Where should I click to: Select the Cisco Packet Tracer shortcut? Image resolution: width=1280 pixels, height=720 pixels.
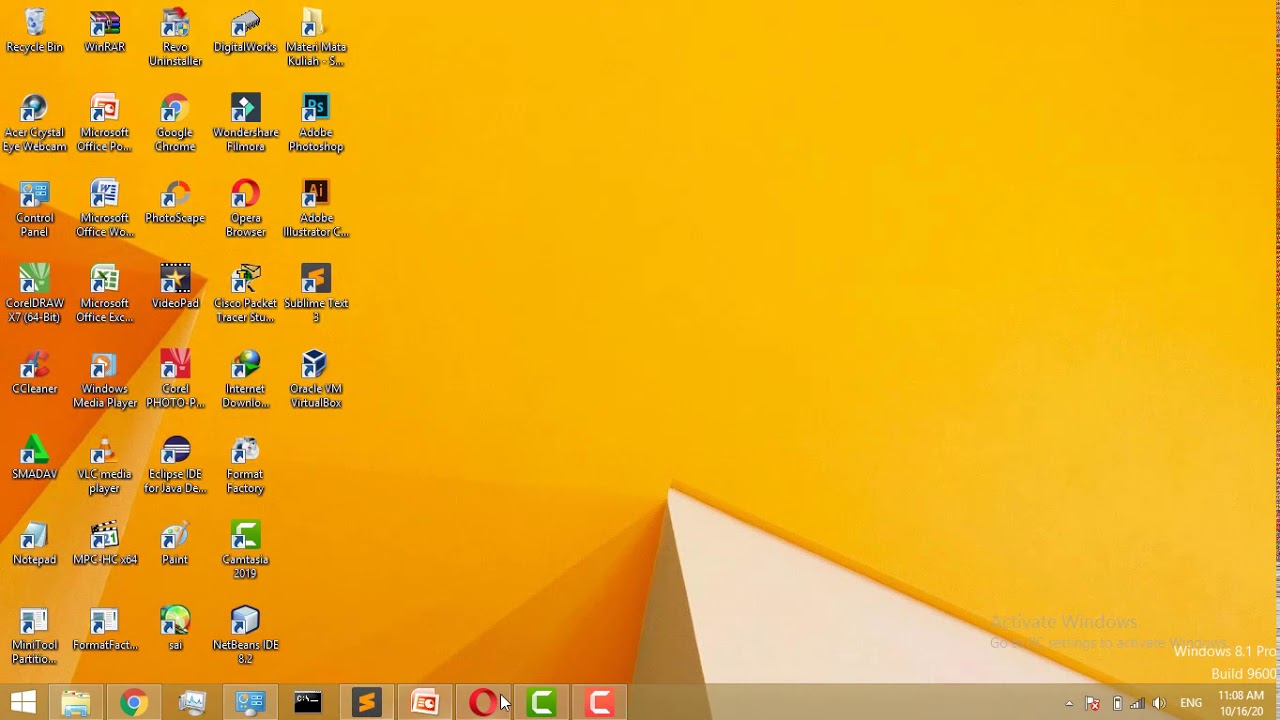coord(245,294)
